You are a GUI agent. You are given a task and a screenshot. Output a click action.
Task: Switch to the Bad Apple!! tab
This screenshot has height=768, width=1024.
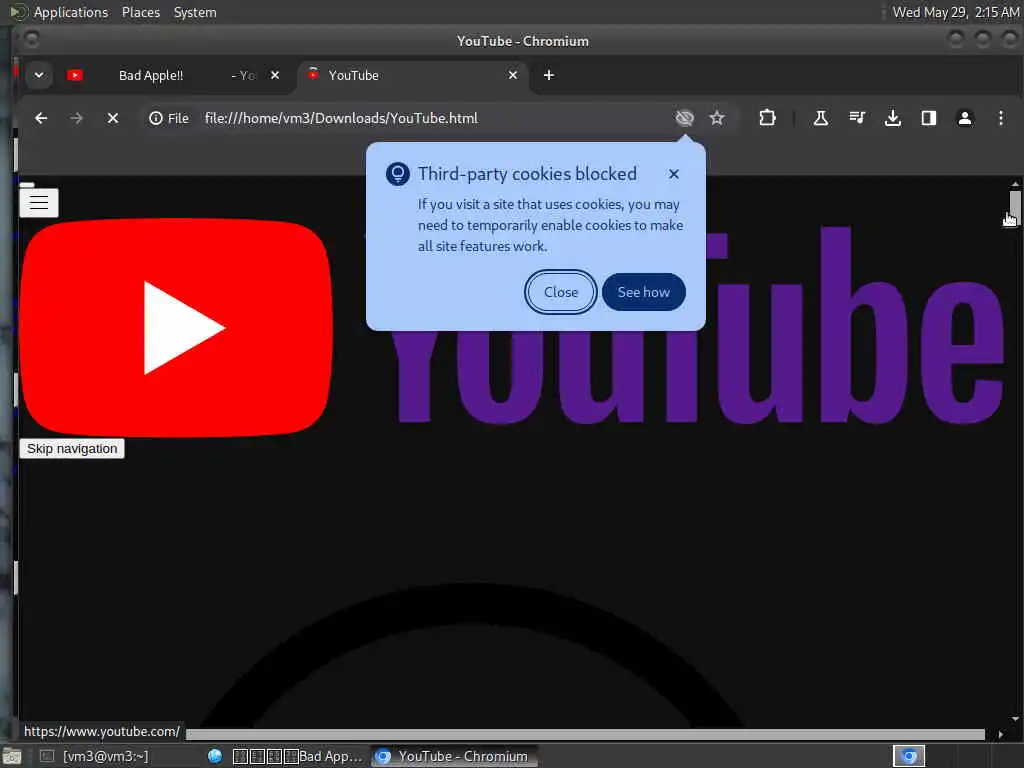click(x=170, y=75)
